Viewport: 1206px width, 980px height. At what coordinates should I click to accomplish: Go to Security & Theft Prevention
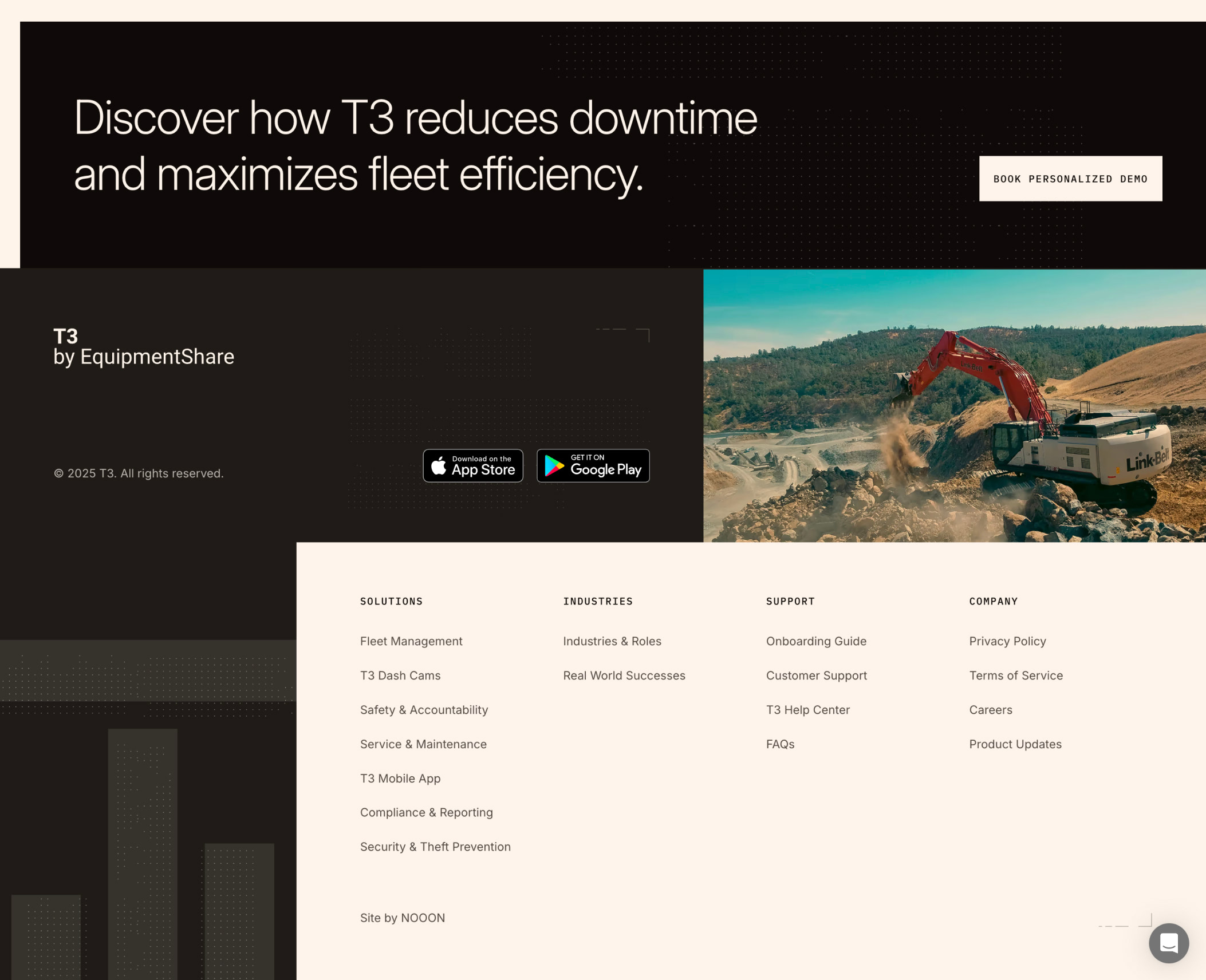click(435, 847)
